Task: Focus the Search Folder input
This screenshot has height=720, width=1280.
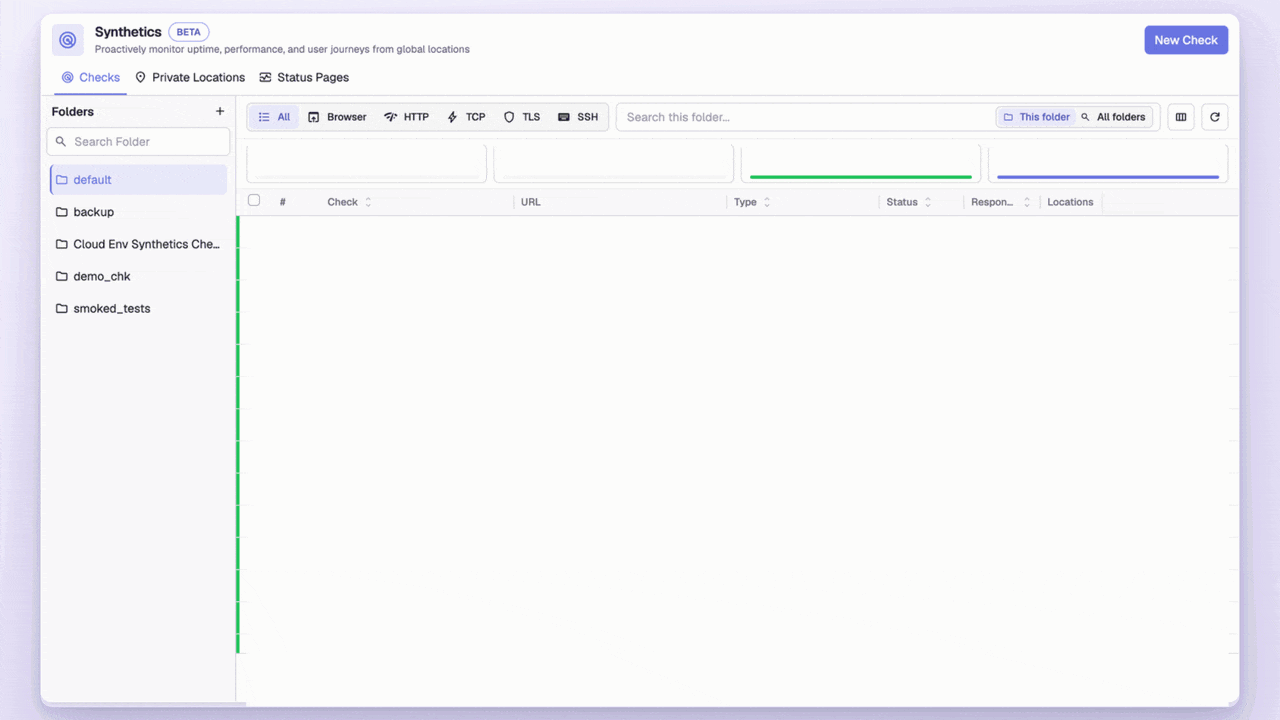Action: 138,141
